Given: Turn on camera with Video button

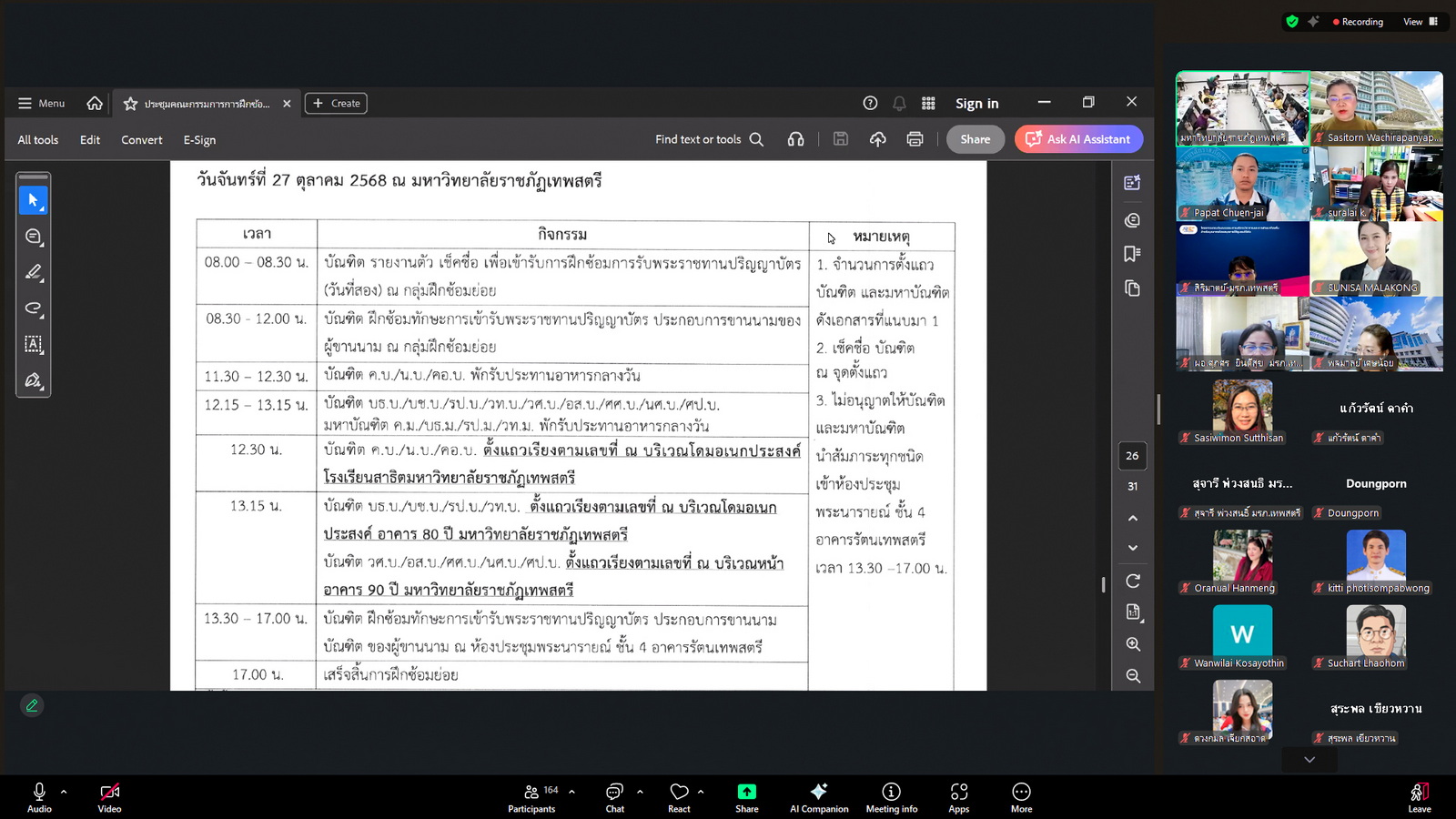Looking at the screenshot, I should (x=109, y=797).
